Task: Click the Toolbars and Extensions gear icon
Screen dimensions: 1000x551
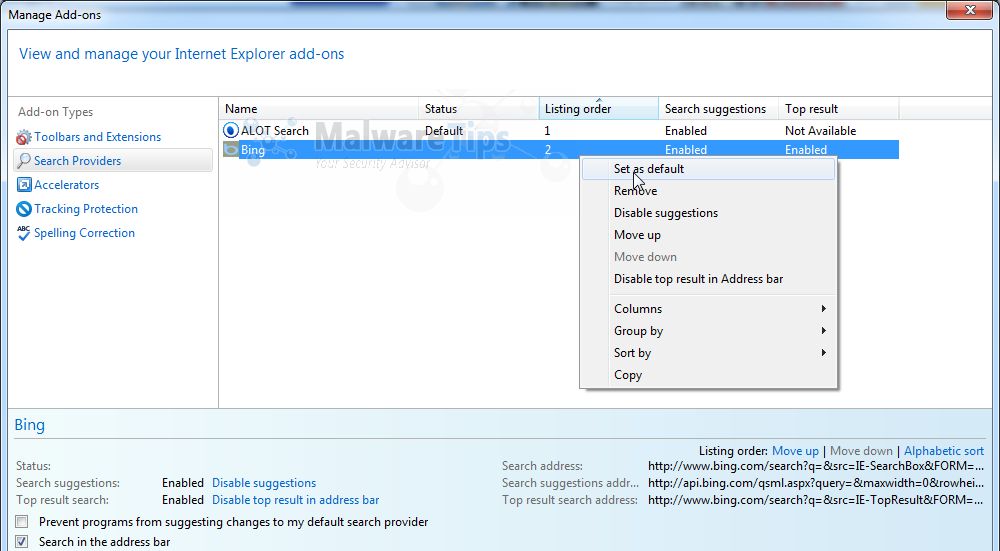Action: click(24, 137)
